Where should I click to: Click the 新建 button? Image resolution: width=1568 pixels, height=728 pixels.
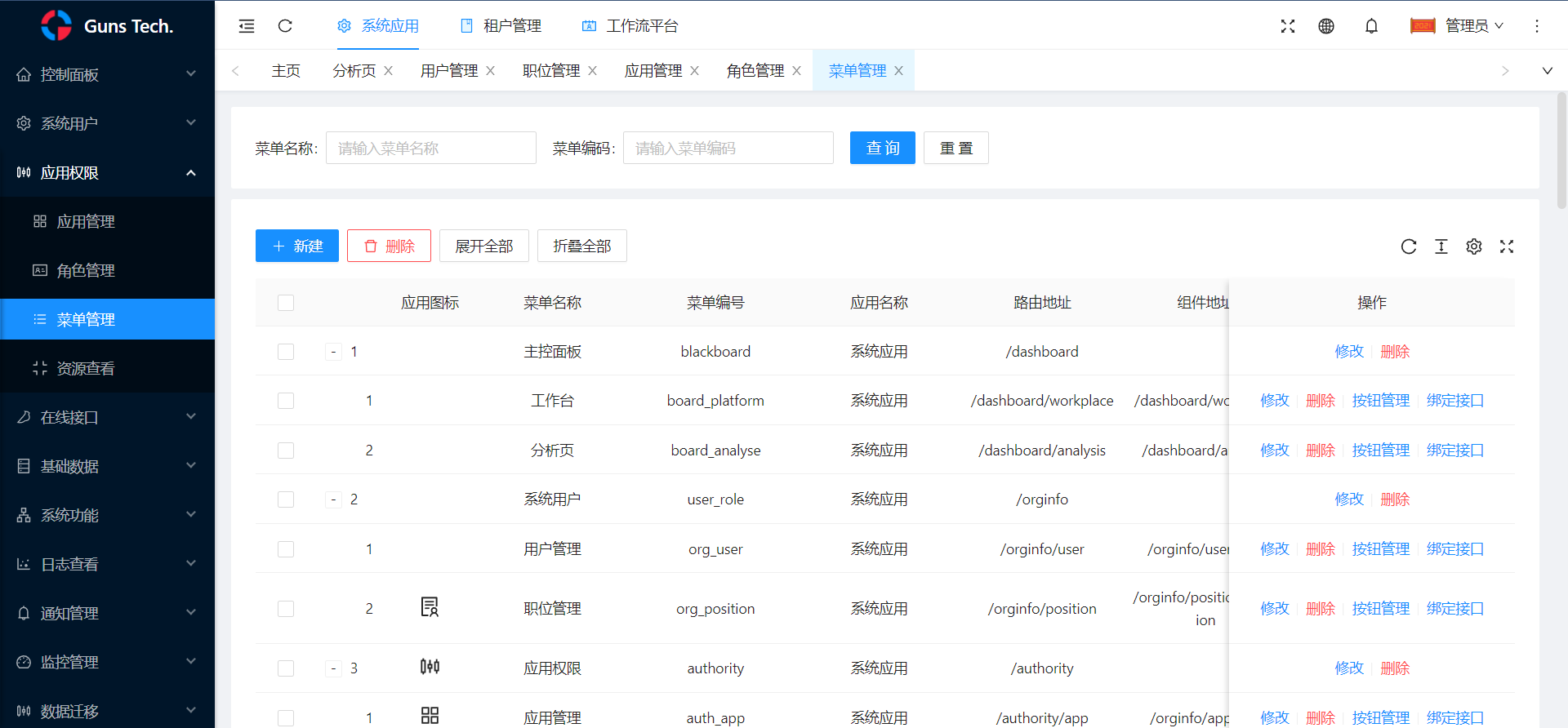coord(297,246)
